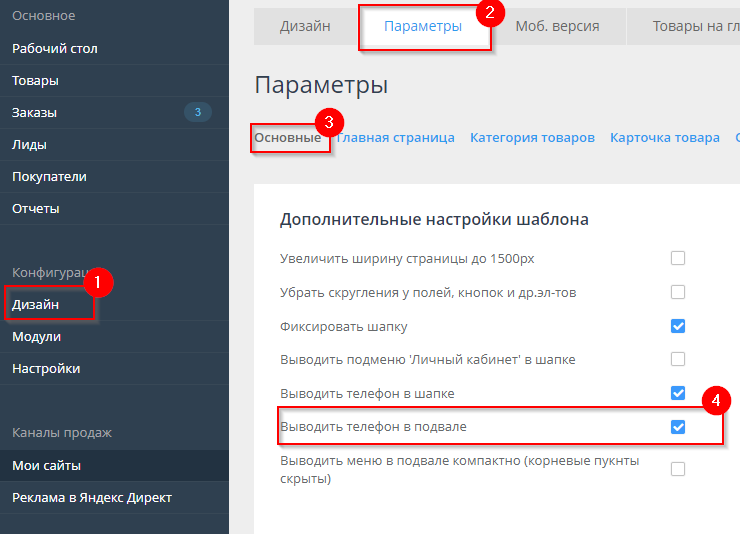Select Мои сайты sales channel

pyautogui.click(x=46, y=465)
